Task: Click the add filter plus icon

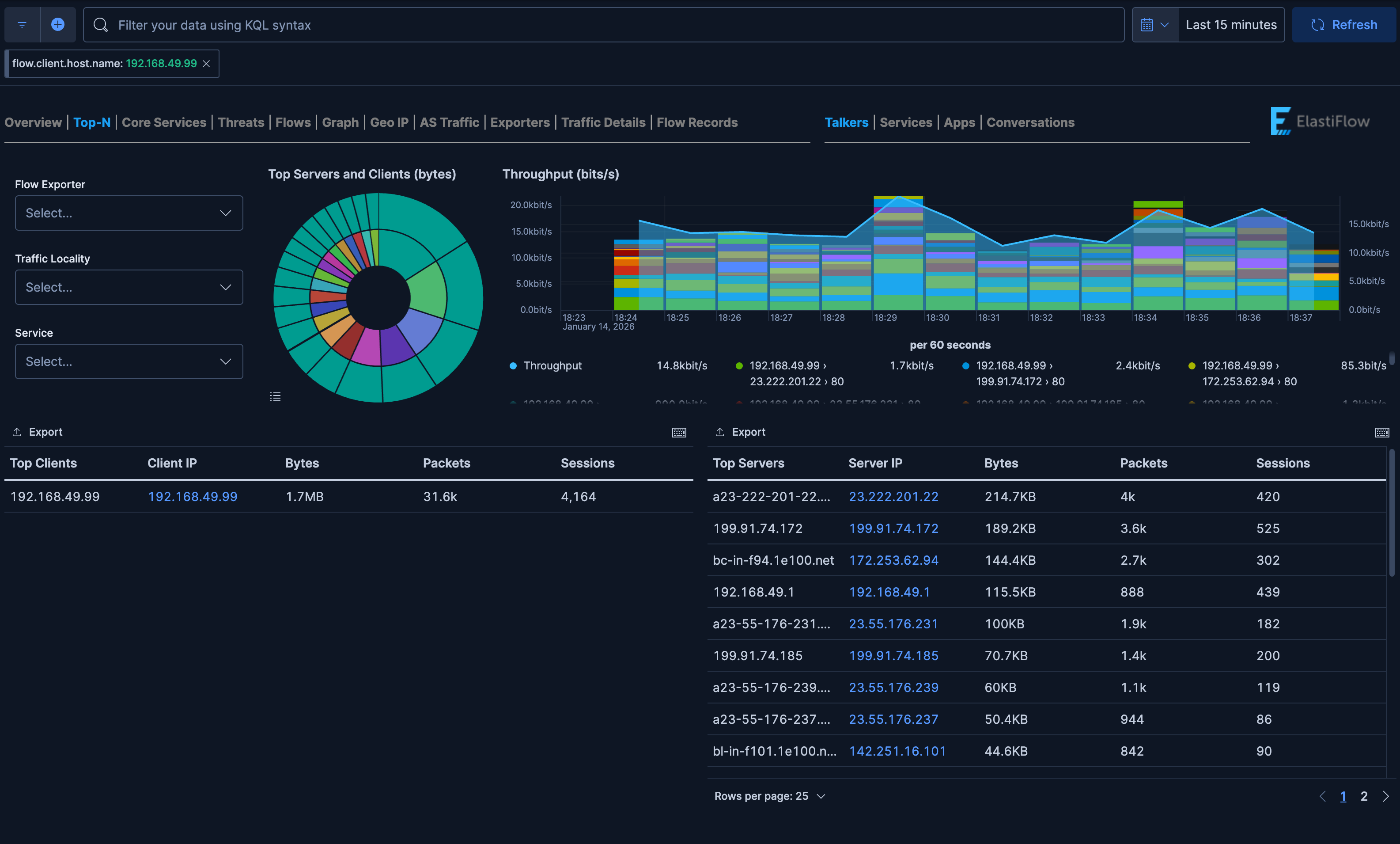Action: (x=57, y=24)
